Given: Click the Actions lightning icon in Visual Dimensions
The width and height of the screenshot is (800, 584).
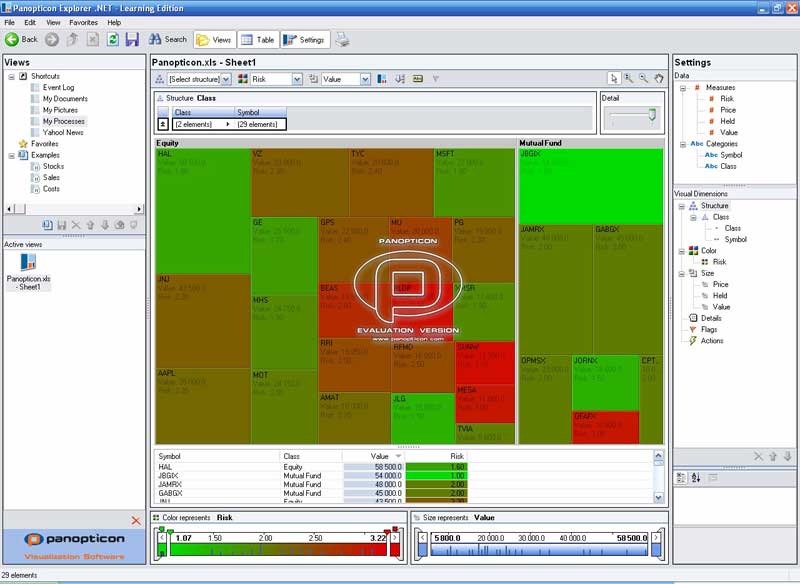Looking at the screenshot, I should pyautogui.click(x=693, y=341).
